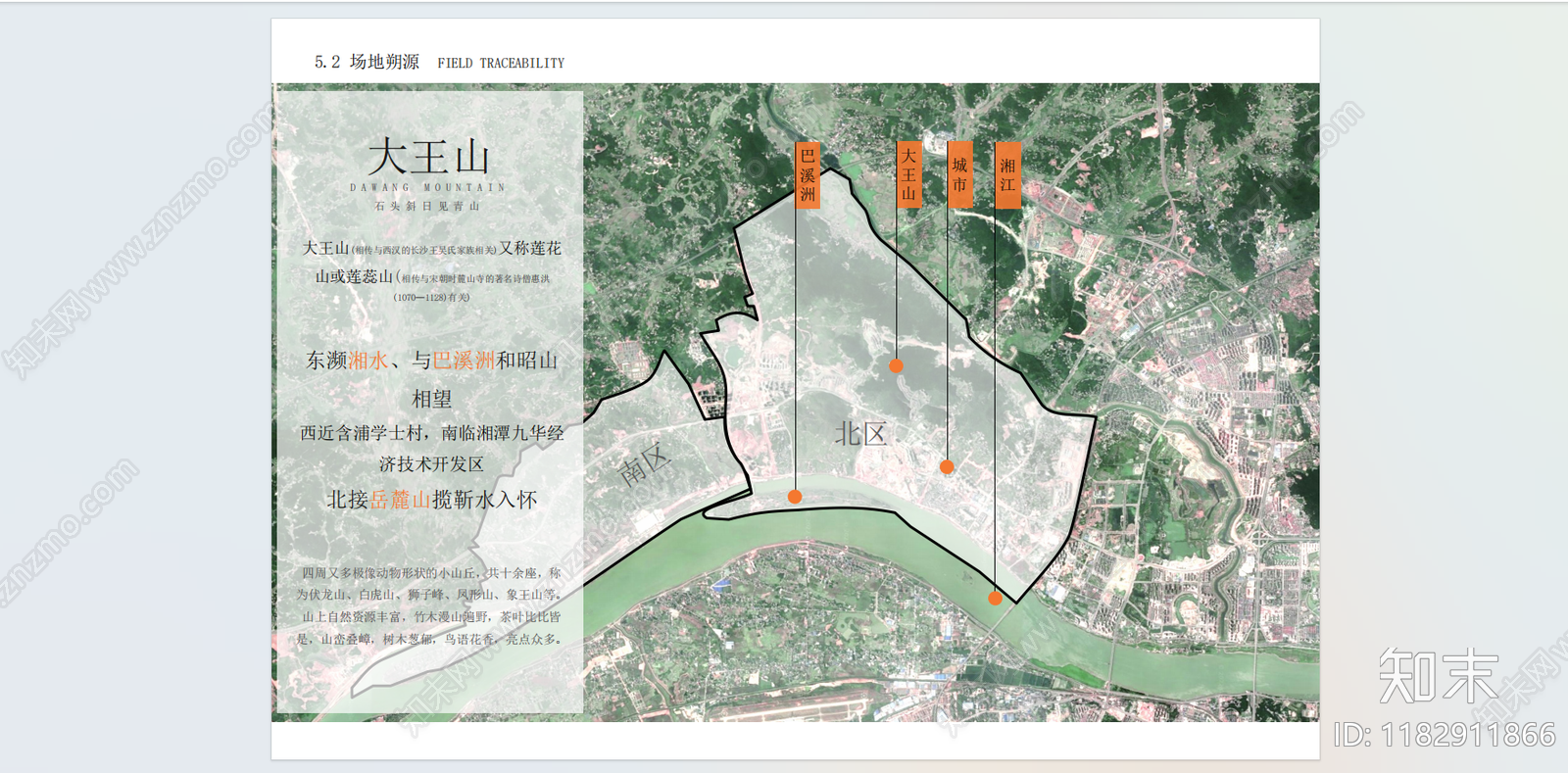Click the 巴溪洲 orange label
The height and width of the screenshot is (773, 1568).
808,174
